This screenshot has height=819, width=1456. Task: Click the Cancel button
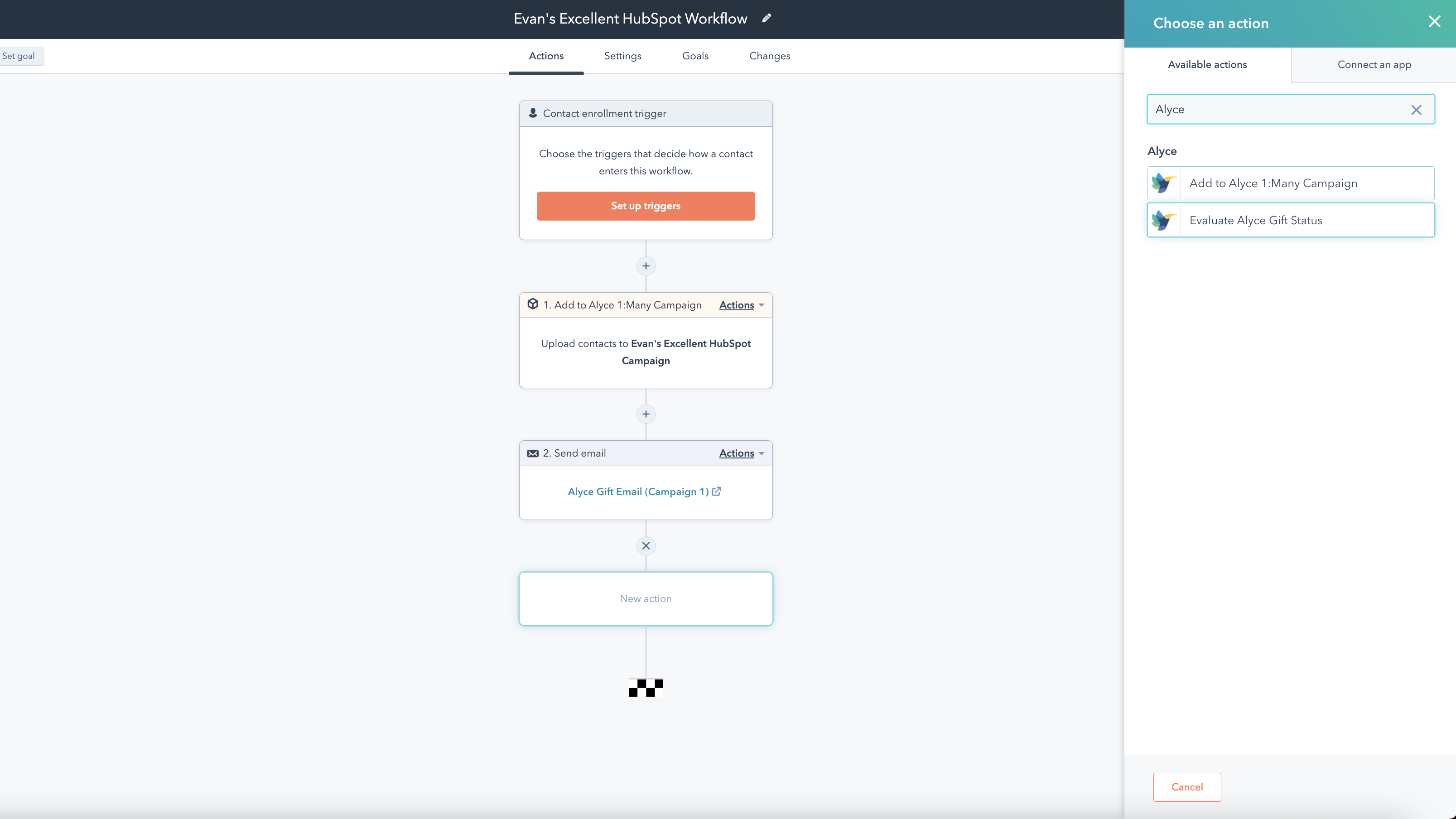[x=1186, y=787]
